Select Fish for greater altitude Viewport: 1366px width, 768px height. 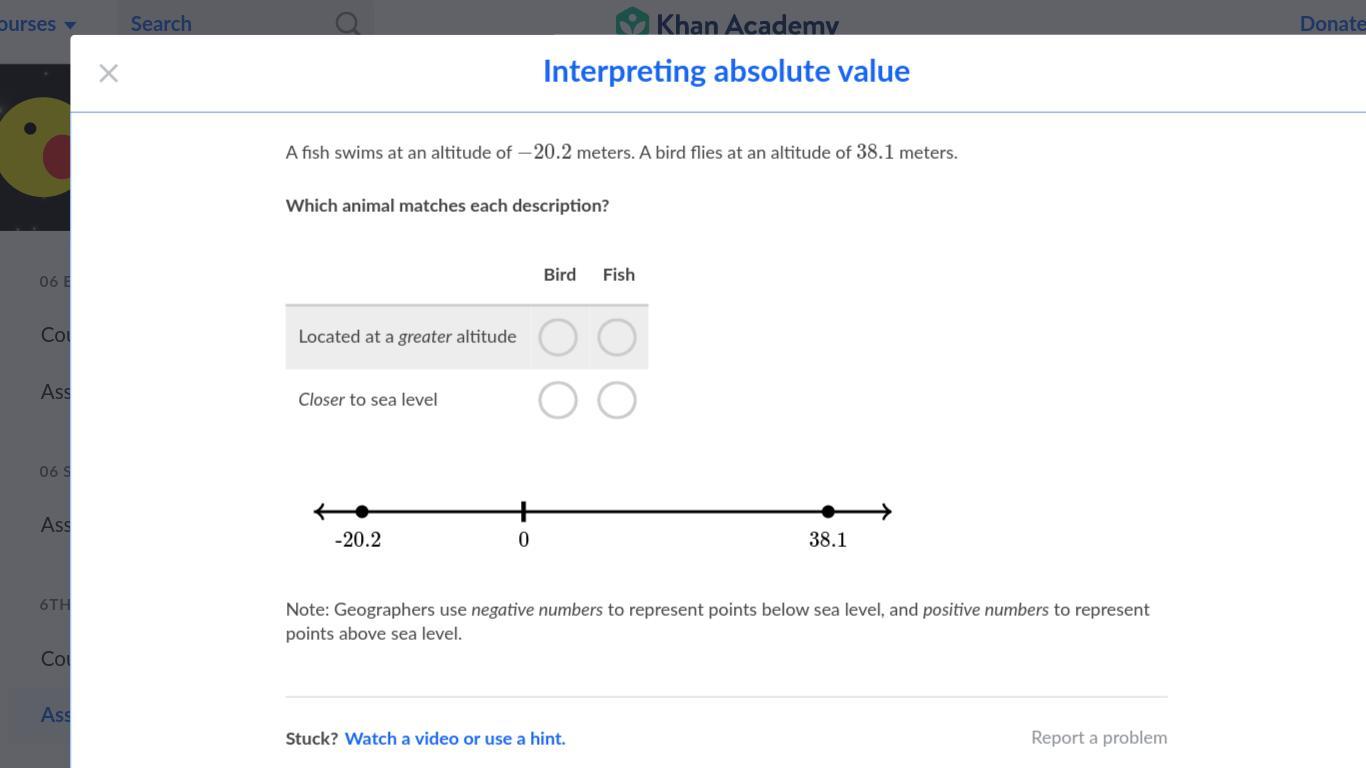pos(617,338)
